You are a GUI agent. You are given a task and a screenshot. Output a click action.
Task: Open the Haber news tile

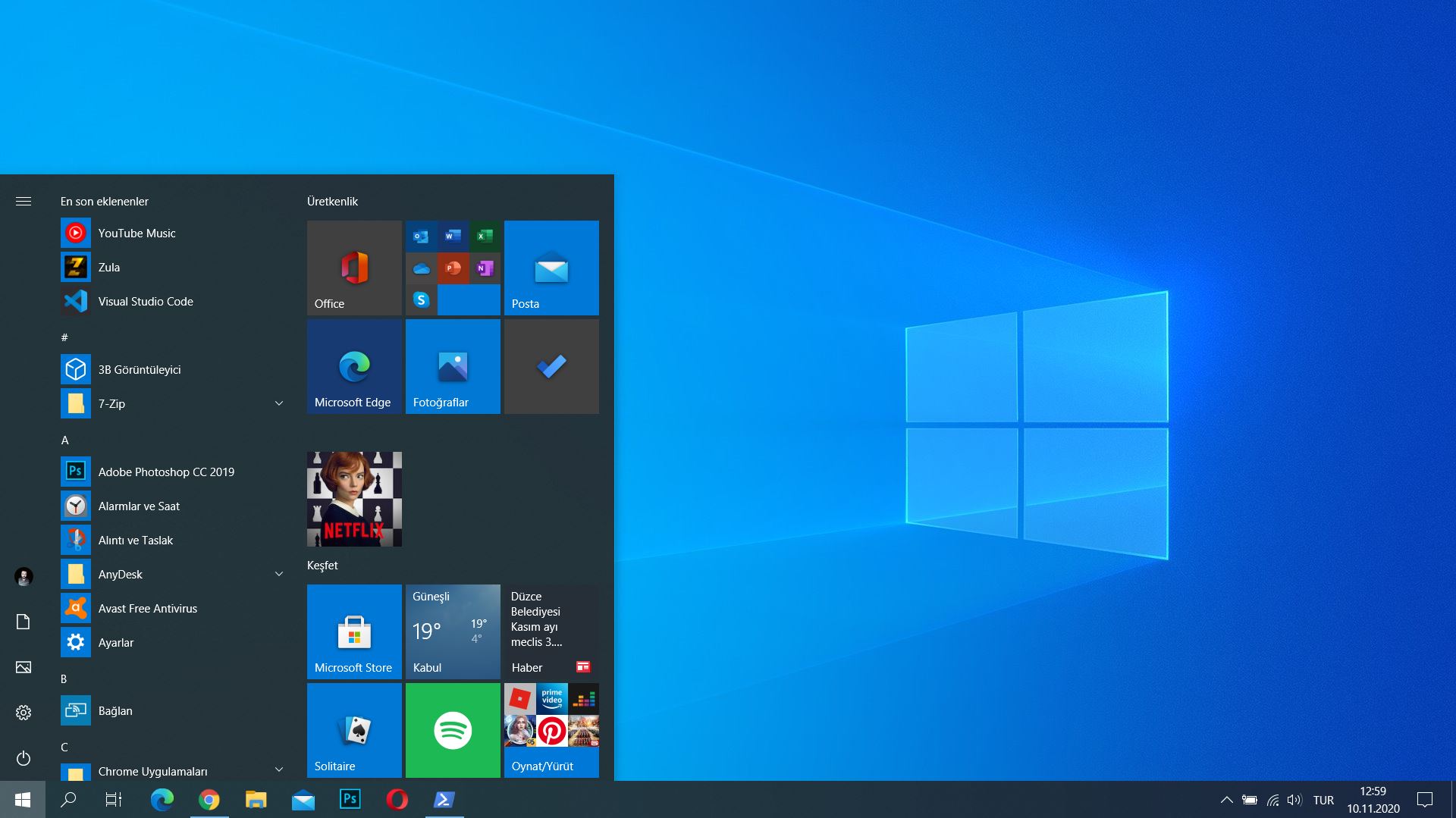coord(551,632)
